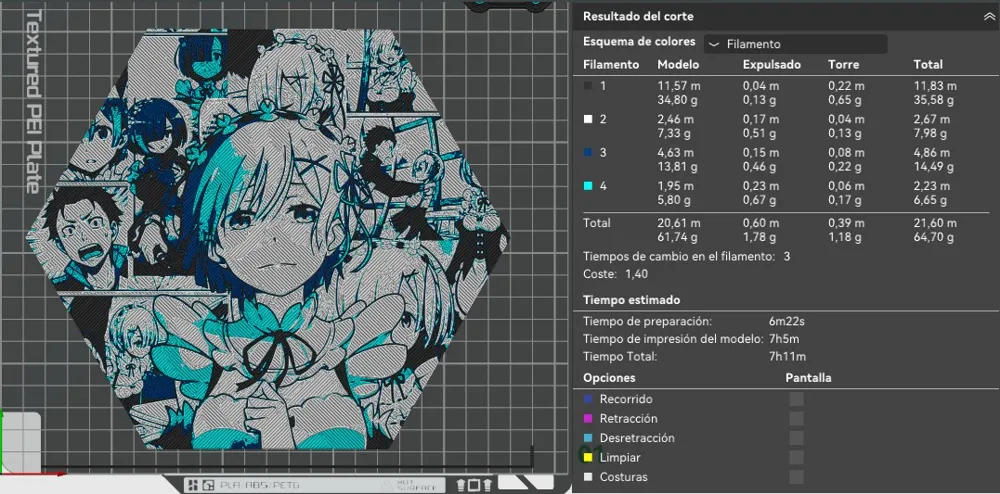1000x494 pixels.
Task: Click the Filamento column header
Action: pyautogui.click(x=611, y=64)
